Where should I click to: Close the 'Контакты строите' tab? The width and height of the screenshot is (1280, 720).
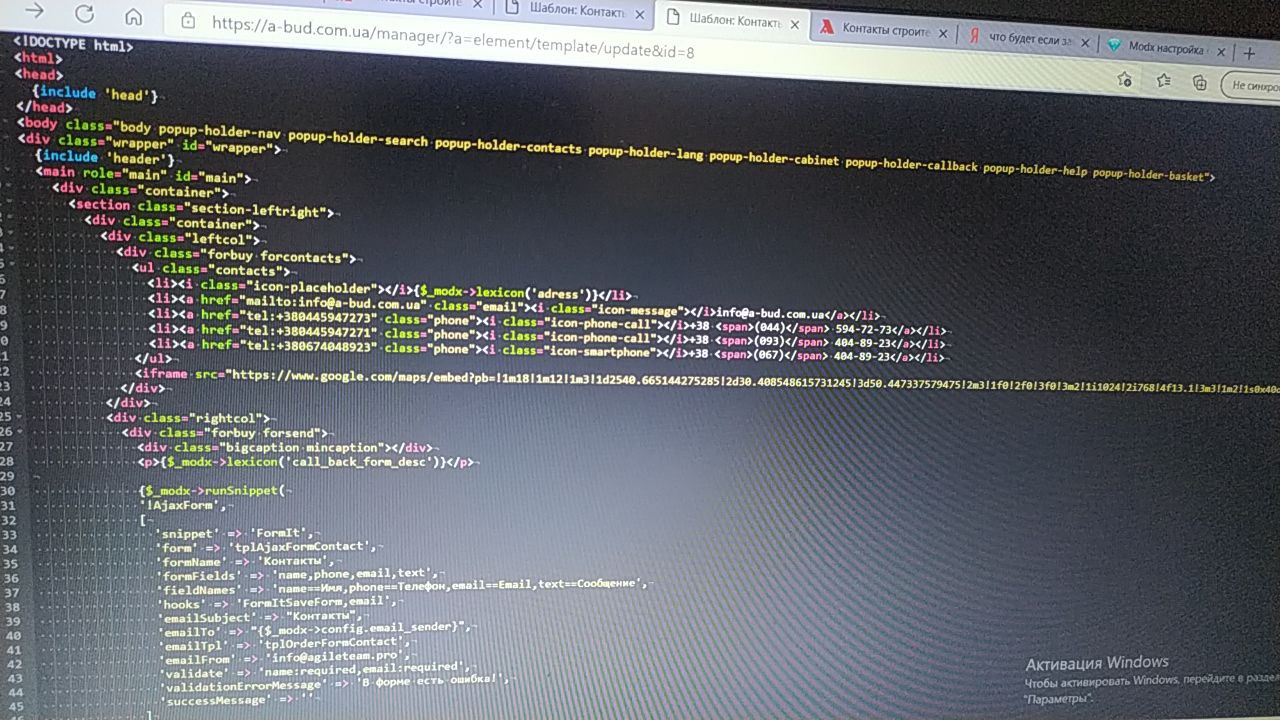[943, 34]
